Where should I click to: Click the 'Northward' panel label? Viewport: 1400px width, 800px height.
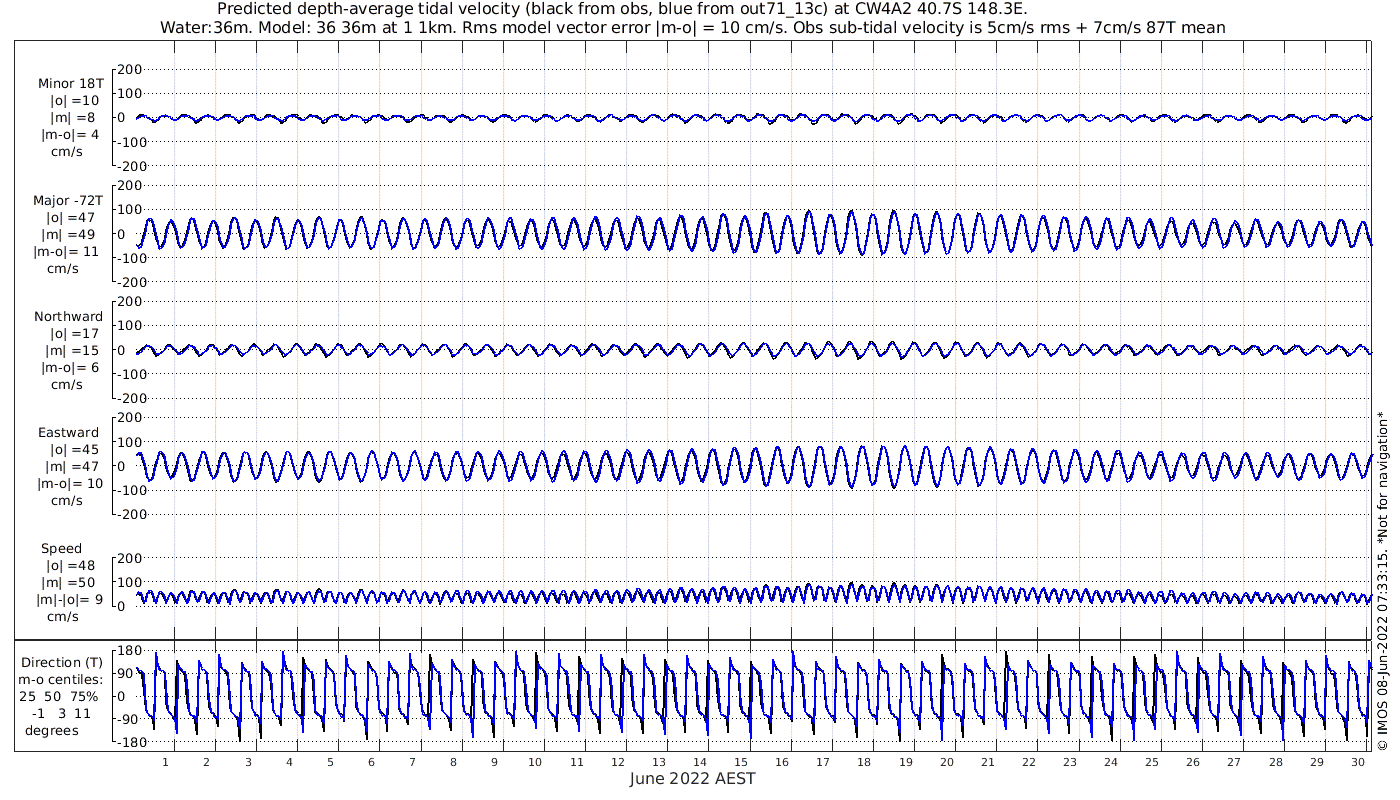68,317
